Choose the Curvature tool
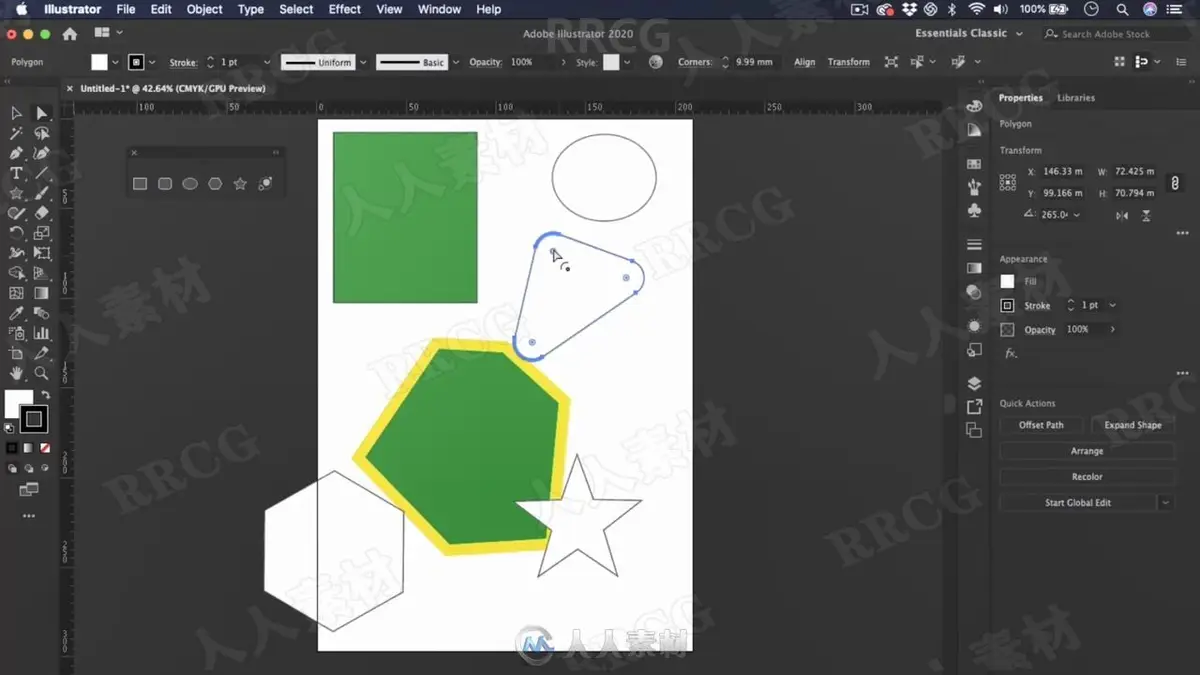The width and height of the screenshot is (1200, 675). pyautogui.click(x=41, y=153)
